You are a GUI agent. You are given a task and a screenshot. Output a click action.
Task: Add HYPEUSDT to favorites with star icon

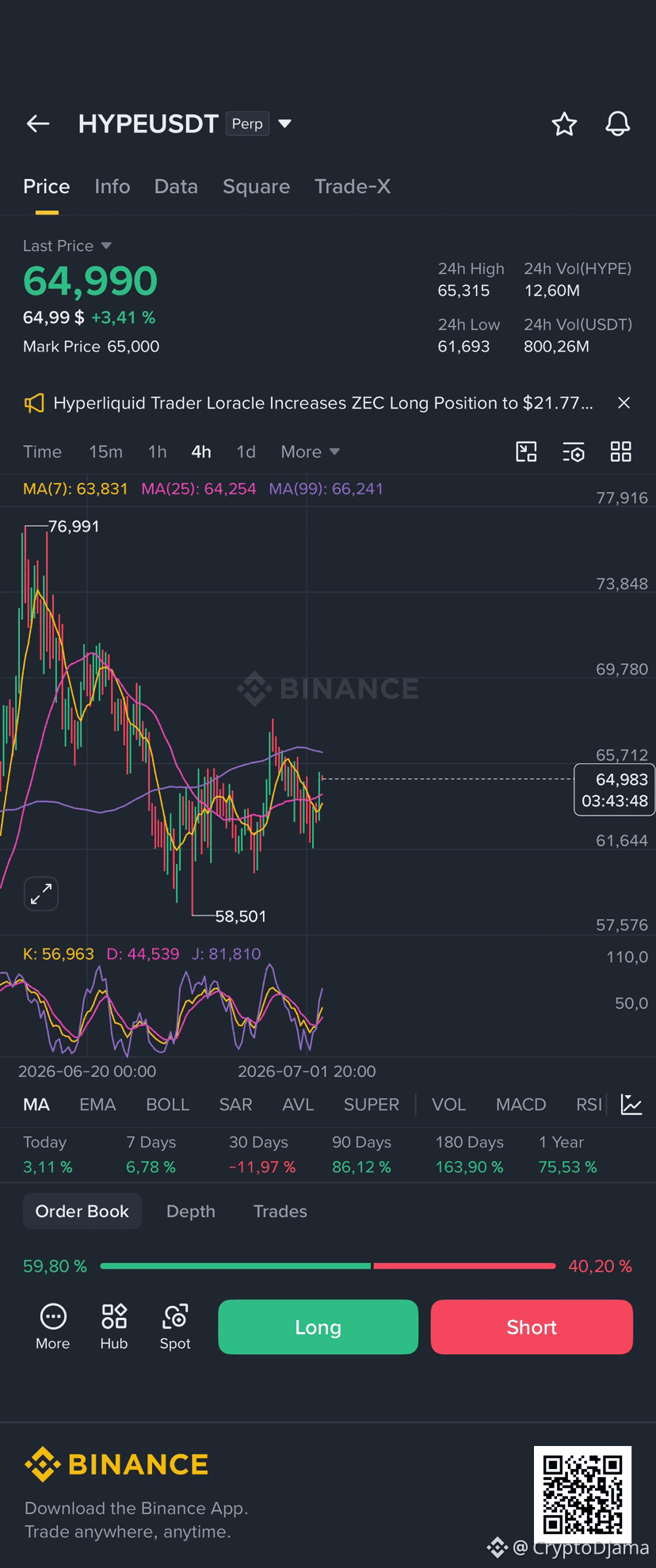click(564, 124)
